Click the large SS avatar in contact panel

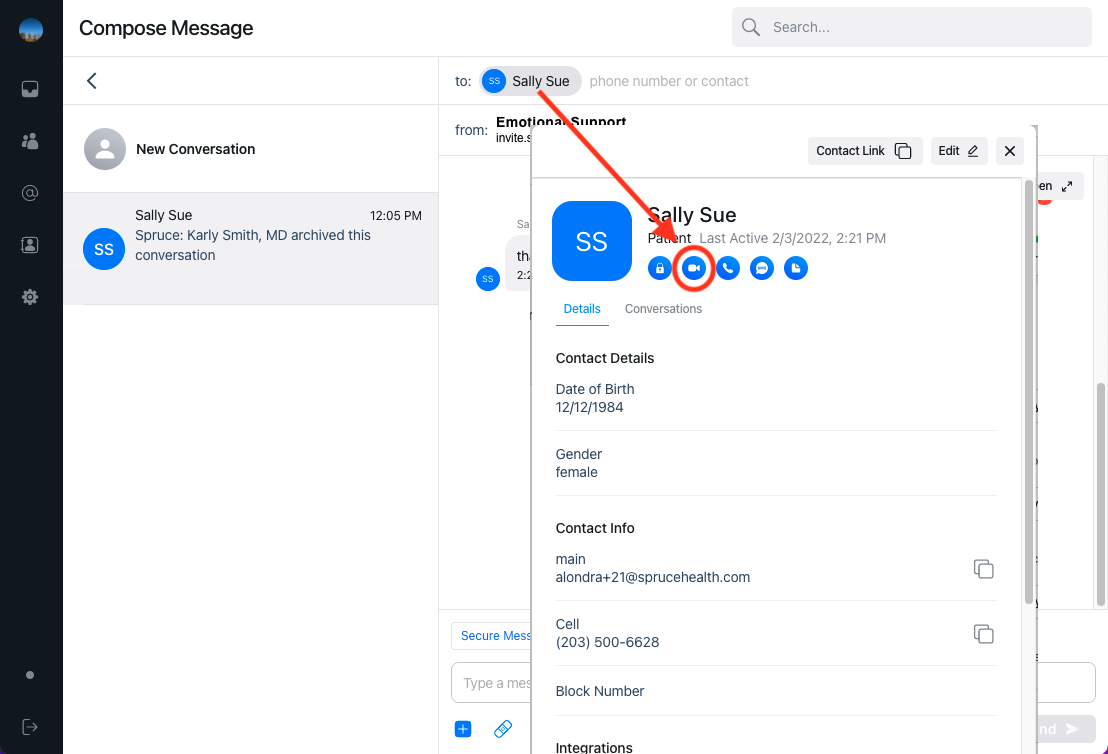pos(591,241)
